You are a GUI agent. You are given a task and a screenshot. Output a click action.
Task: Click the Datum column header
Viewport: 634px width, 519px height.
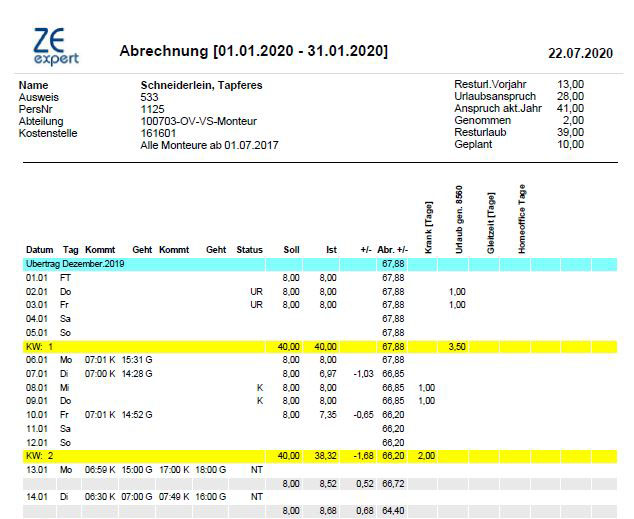click(x=40, y=249)
